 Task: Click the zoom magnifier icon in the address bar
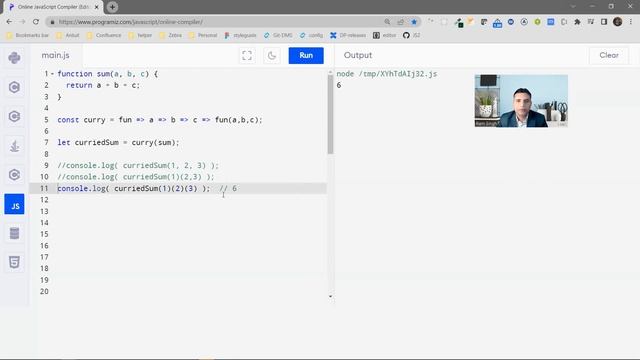(x=387, y=22)
